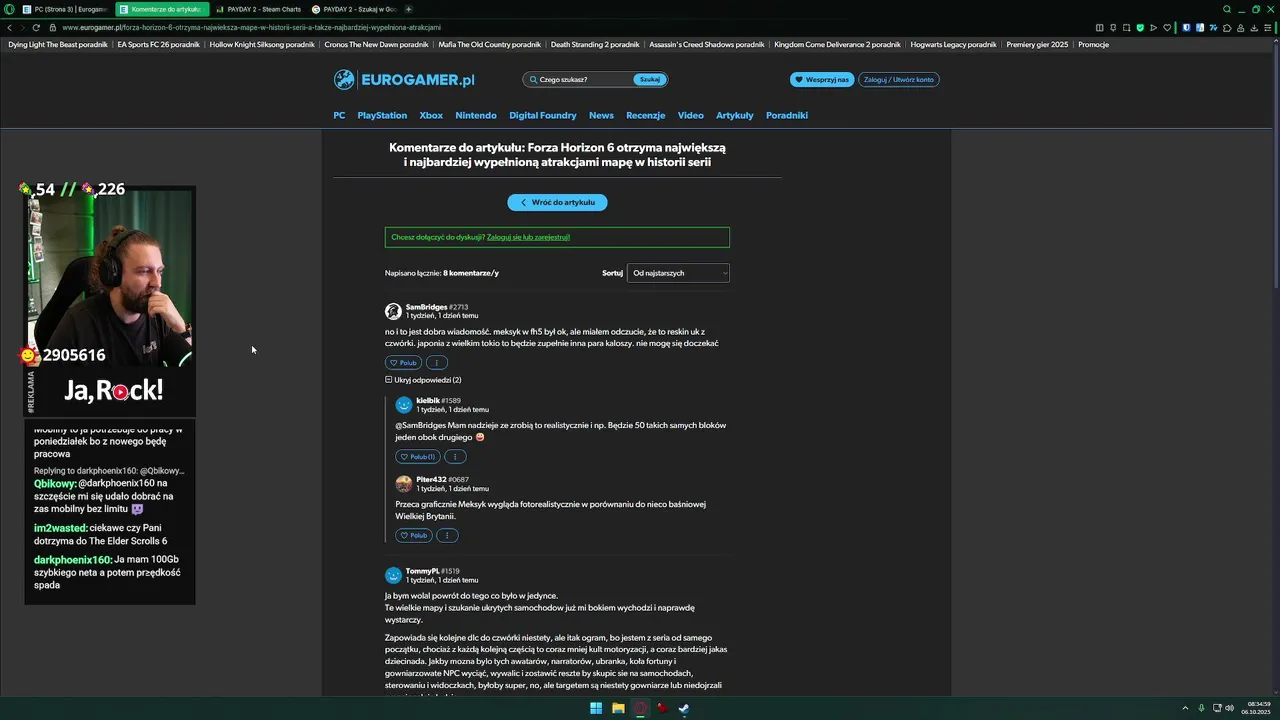Click the kielbik username
This screenshot has width=1280, height=720.
(x=428, y=400)
